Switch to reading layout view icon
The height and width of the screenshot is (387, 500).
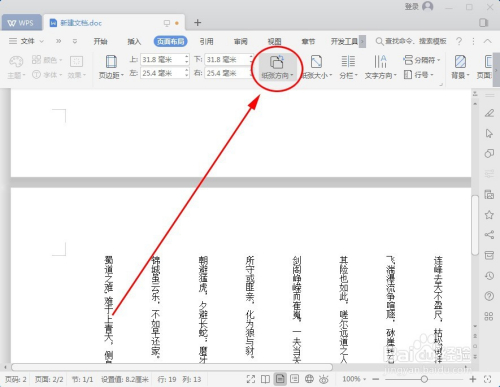265,379
